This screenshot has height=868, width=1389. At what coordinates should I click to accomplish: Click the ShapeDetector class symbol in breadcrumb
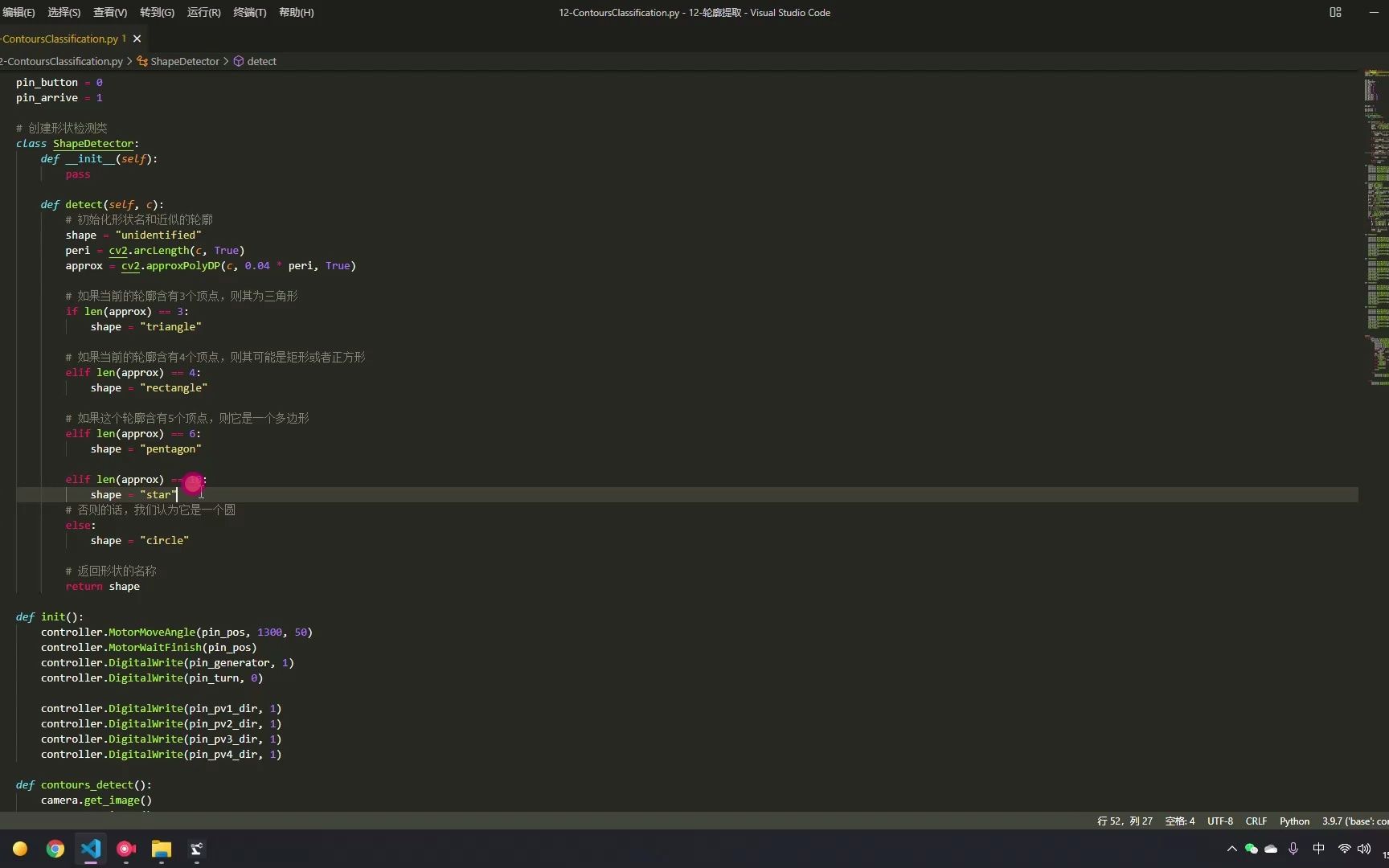coord(185,61)
